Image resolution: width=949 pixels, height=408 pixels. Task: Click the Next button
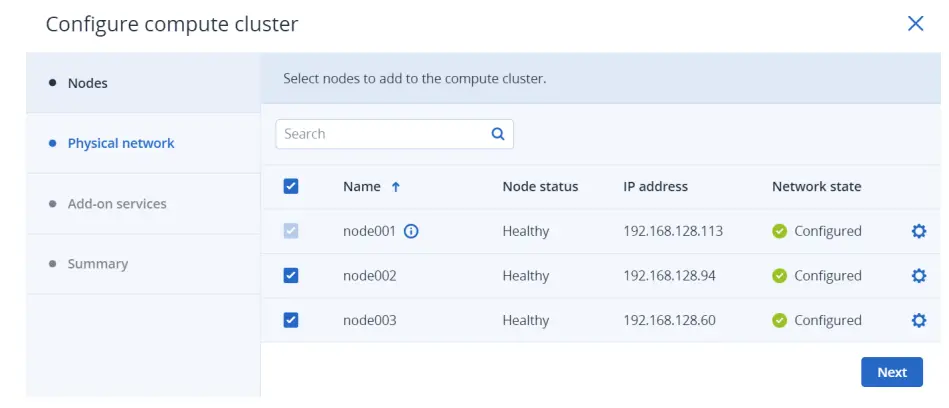(x=892, y=372)
